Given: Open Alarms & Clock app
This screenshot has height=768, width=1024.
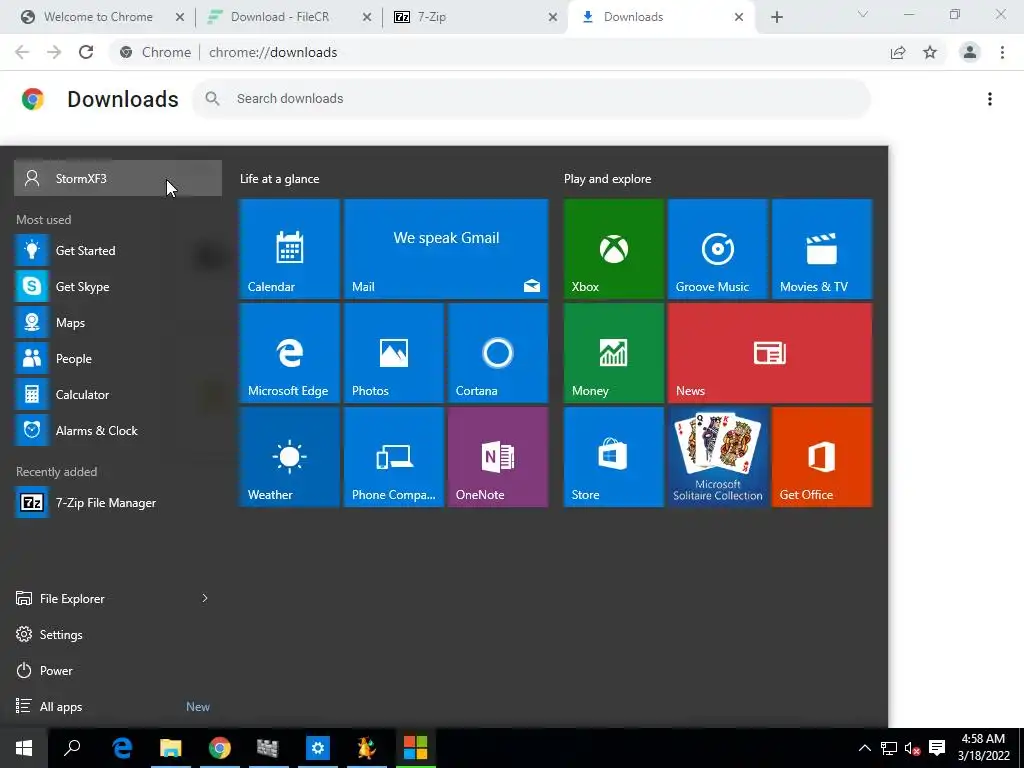Looking at the screenshot, I should click(x=118, y=430).
